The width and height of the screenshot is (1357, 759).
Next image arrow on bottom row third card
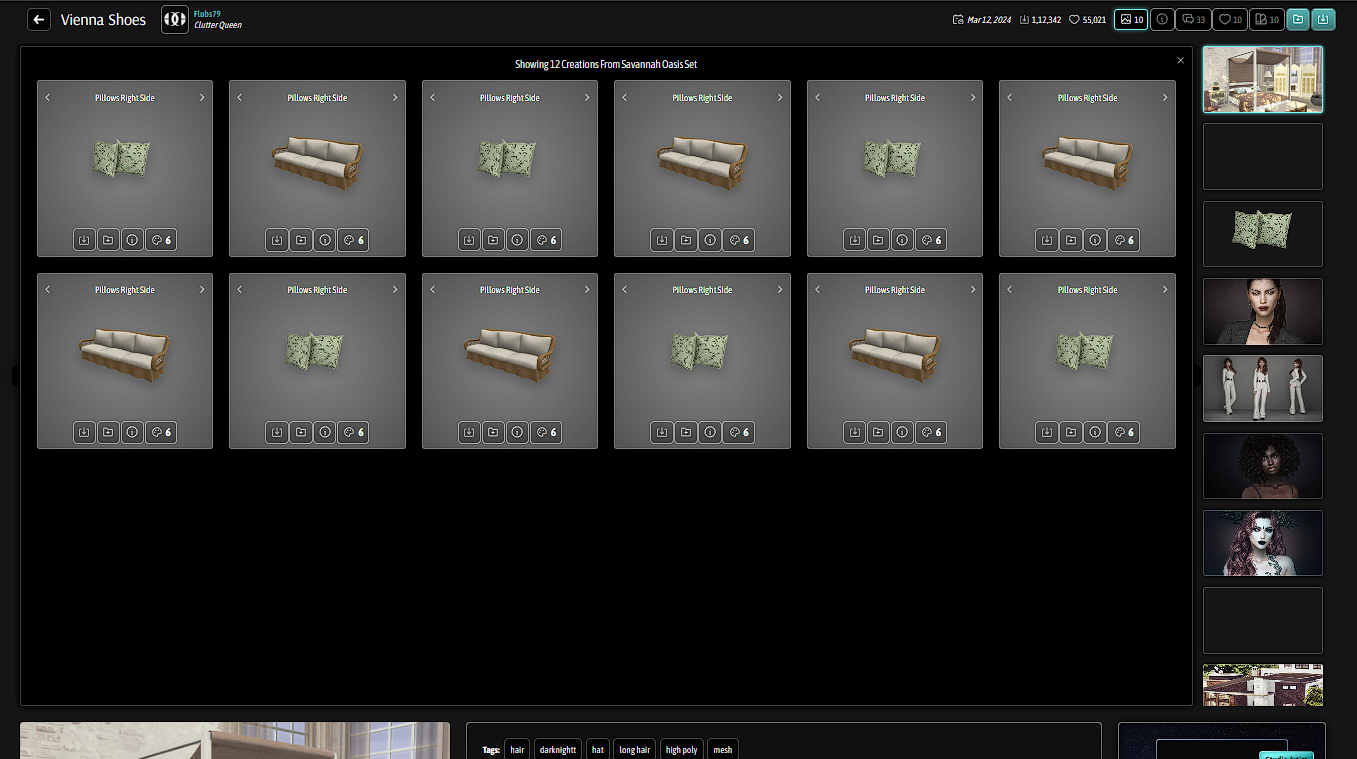(x=587, y=290)
